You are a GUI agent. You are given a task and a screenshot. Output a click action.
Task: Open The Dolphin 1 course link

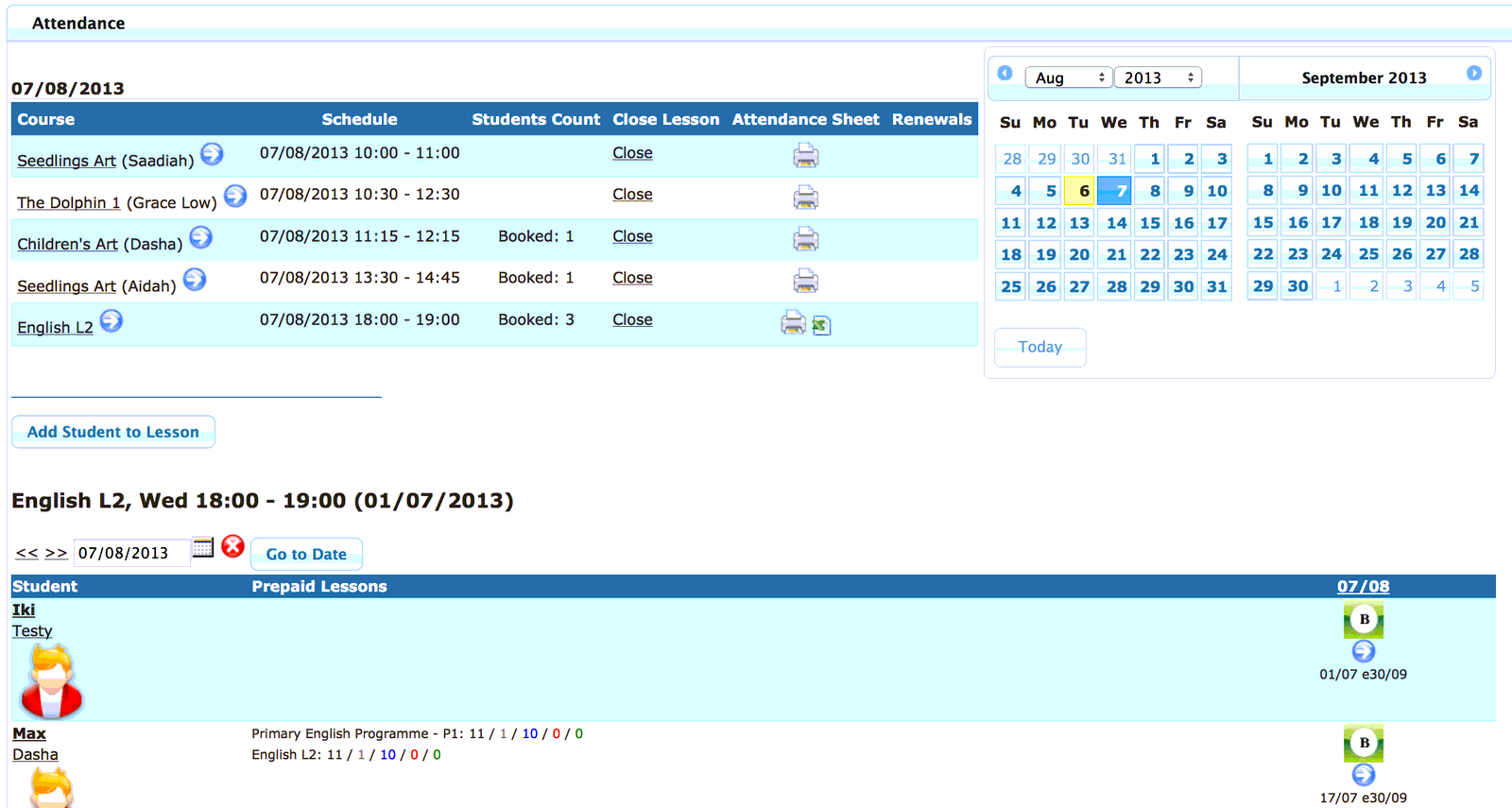click(x=69, y=203)
